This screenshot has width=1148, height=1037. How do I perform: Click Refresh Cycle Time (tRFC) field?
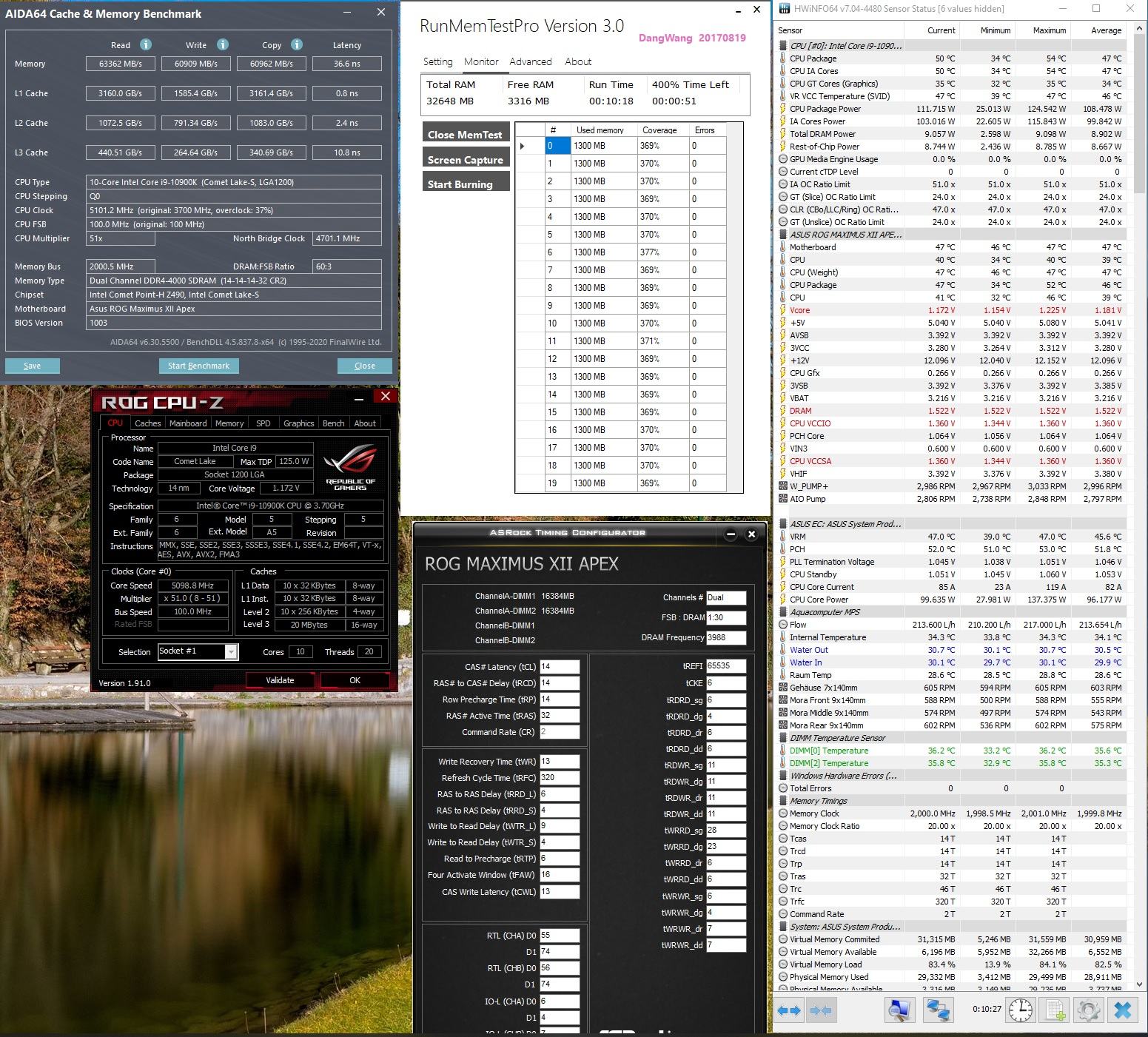click(560, 777)
